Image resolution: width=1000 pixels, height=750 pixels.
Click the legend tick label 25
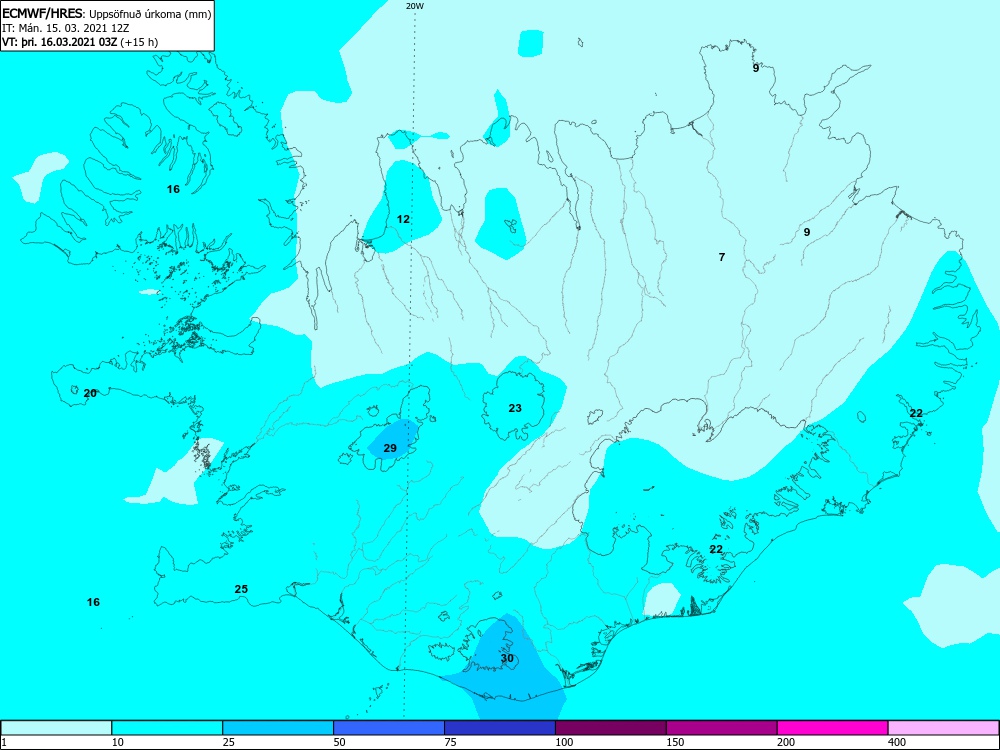pyautogui.click(x=228, y=742)
